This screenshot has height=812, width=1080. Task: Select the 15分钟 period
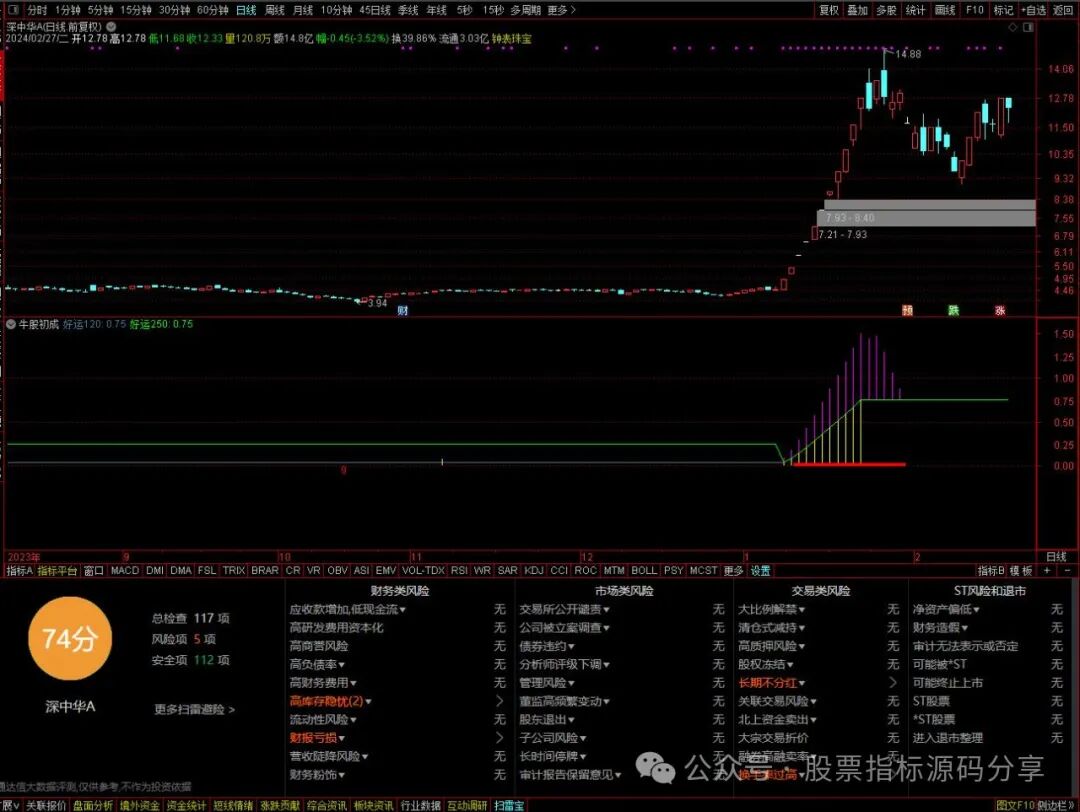pyautogui.click(x=136, y=10)
